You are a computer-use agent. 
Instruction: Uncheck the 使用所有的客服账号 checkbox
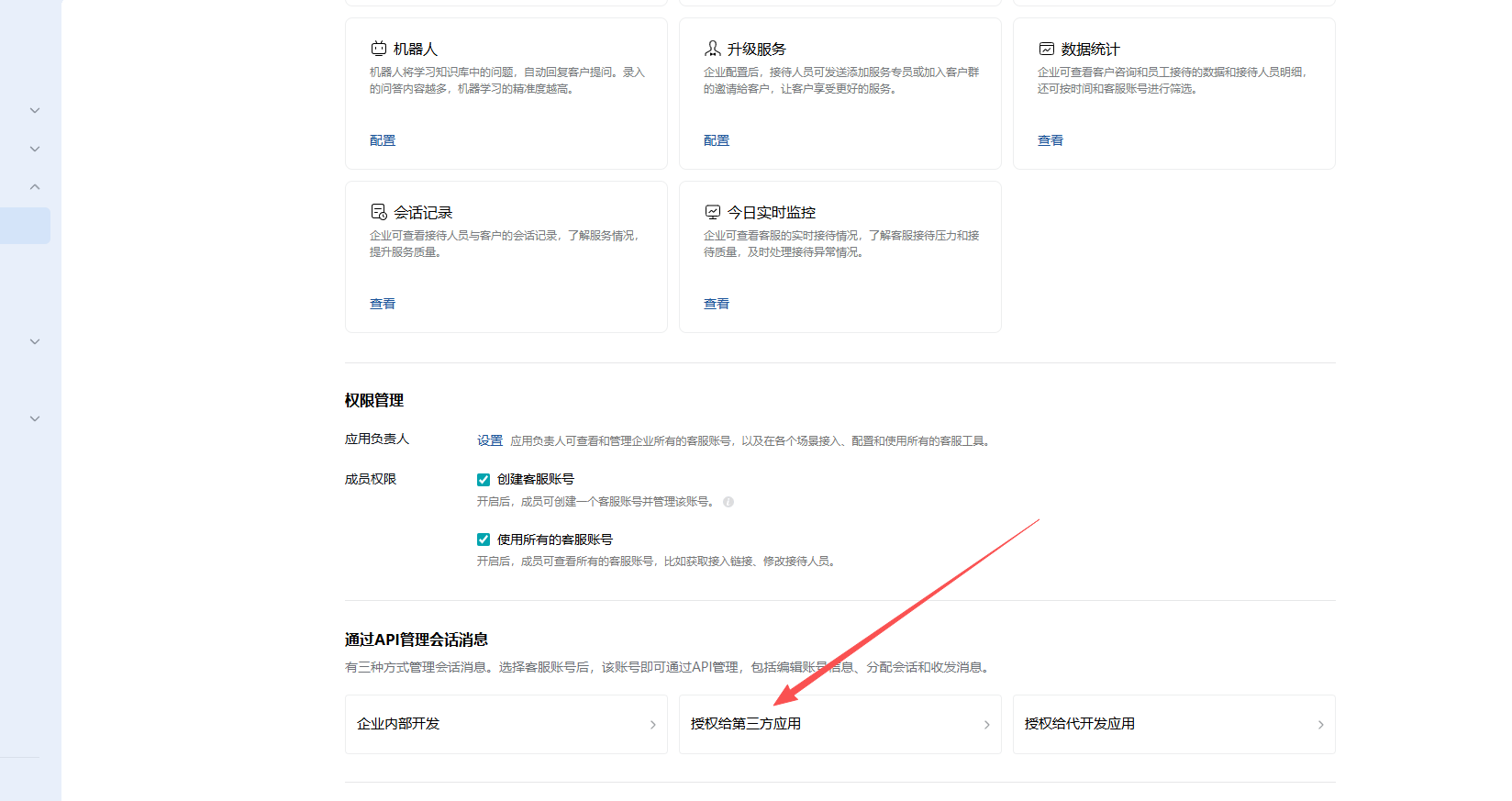pyautogui.click(x=484, y=540)
